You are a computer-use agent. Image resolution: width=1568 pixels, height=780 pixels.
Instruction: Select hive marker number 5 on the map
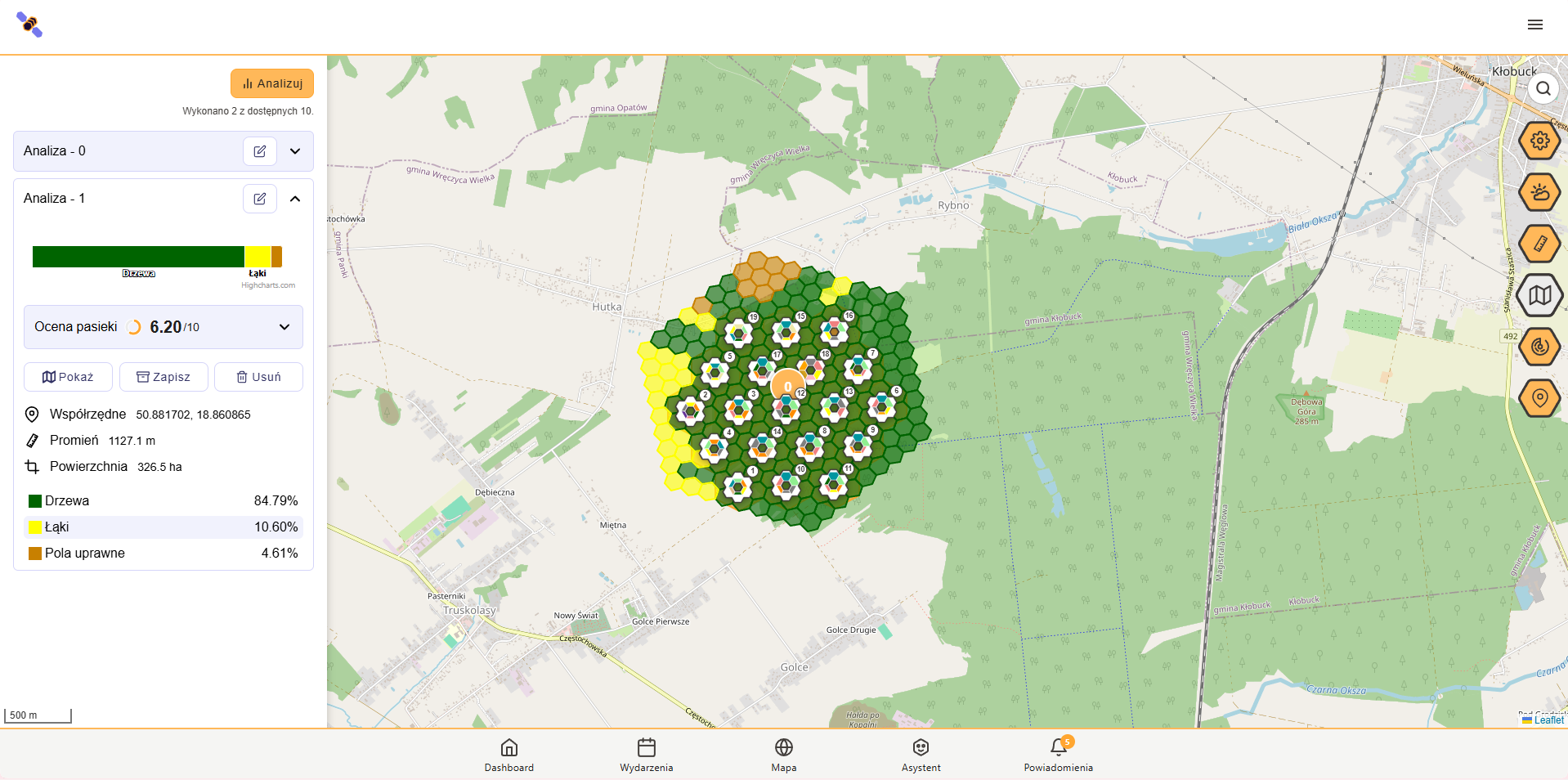click(x=715, y=372)
